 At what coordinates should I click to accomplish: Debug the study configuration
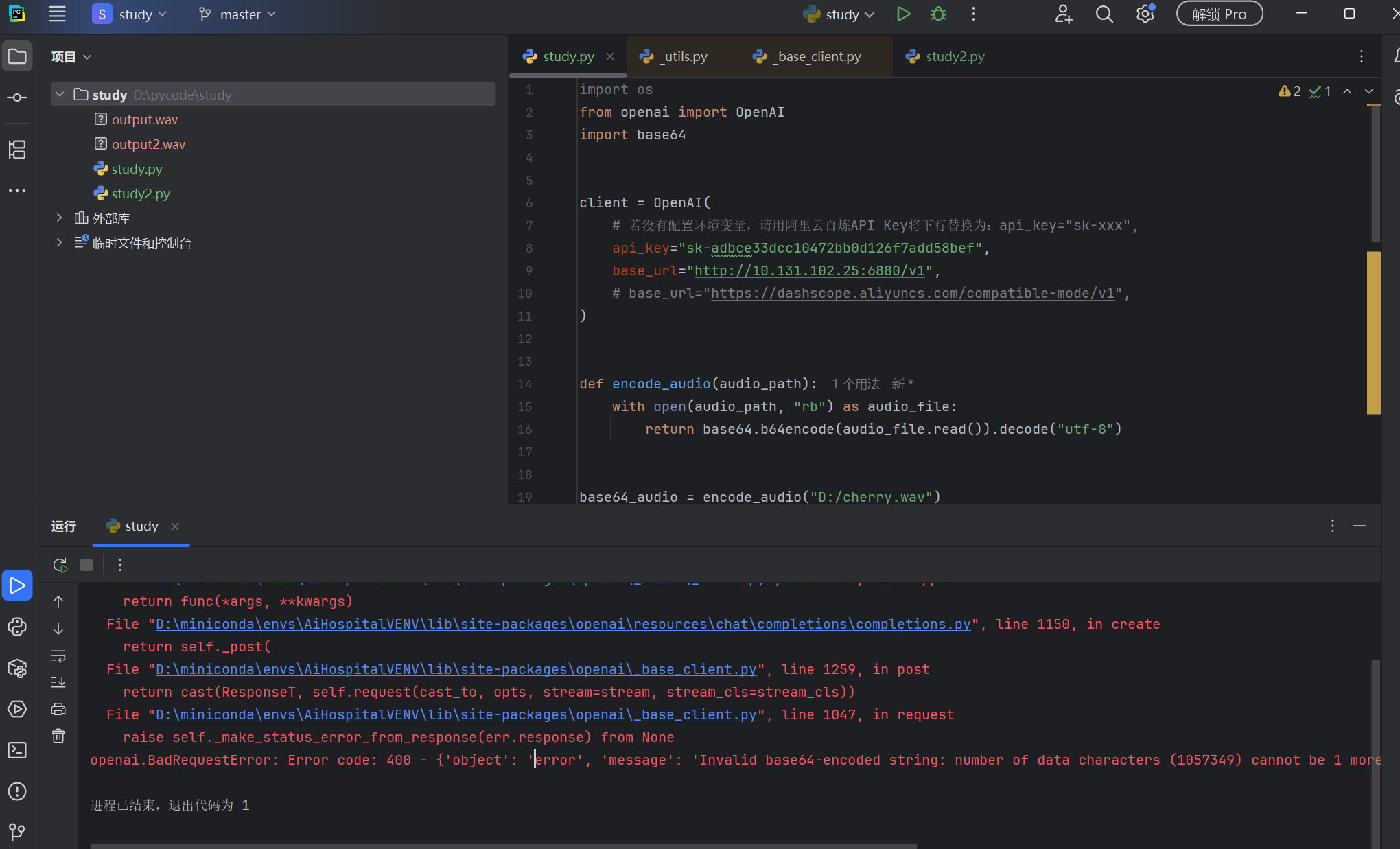938,14
